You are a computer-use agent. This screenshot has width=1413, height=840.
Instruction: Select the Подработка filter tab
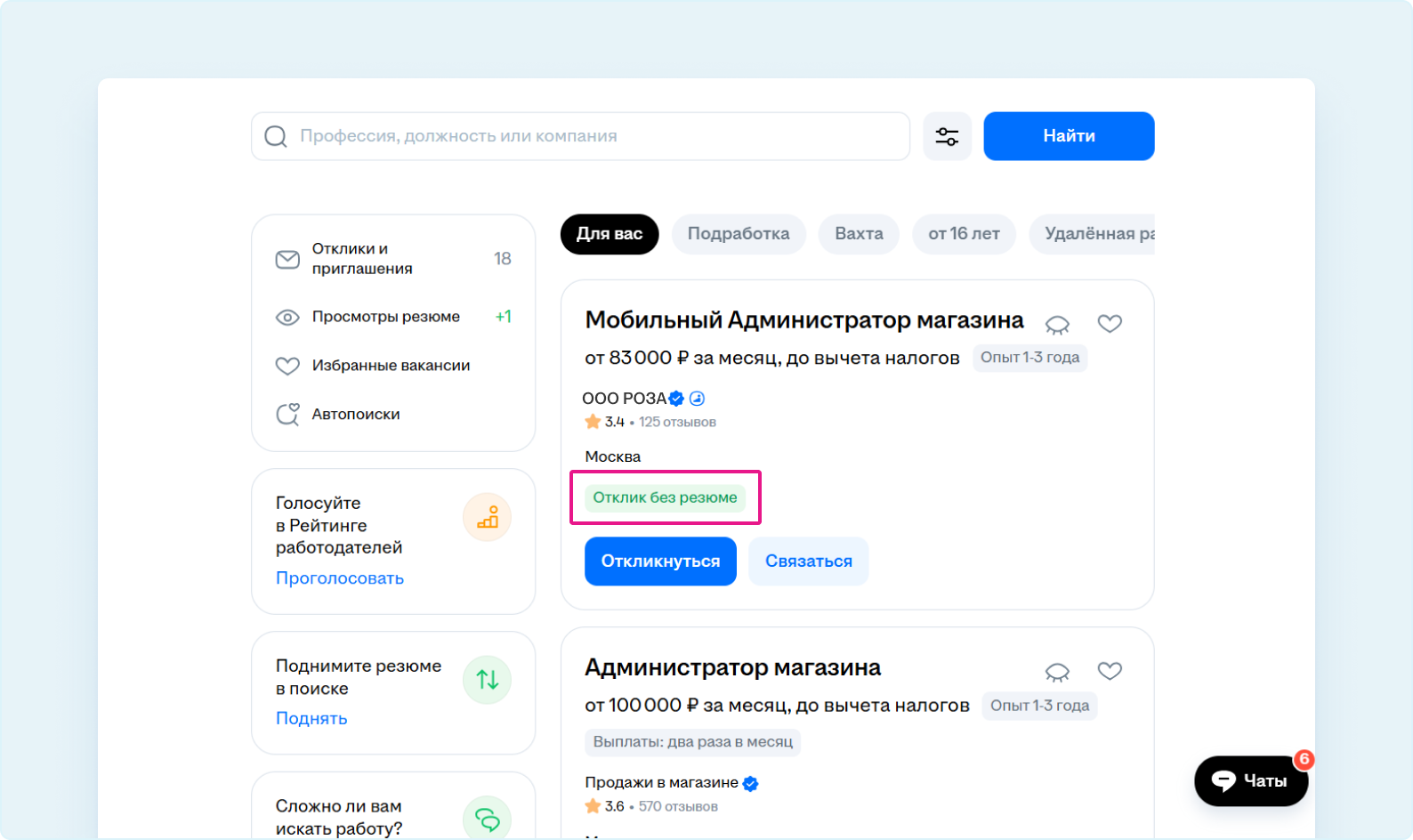click(738, 234)
